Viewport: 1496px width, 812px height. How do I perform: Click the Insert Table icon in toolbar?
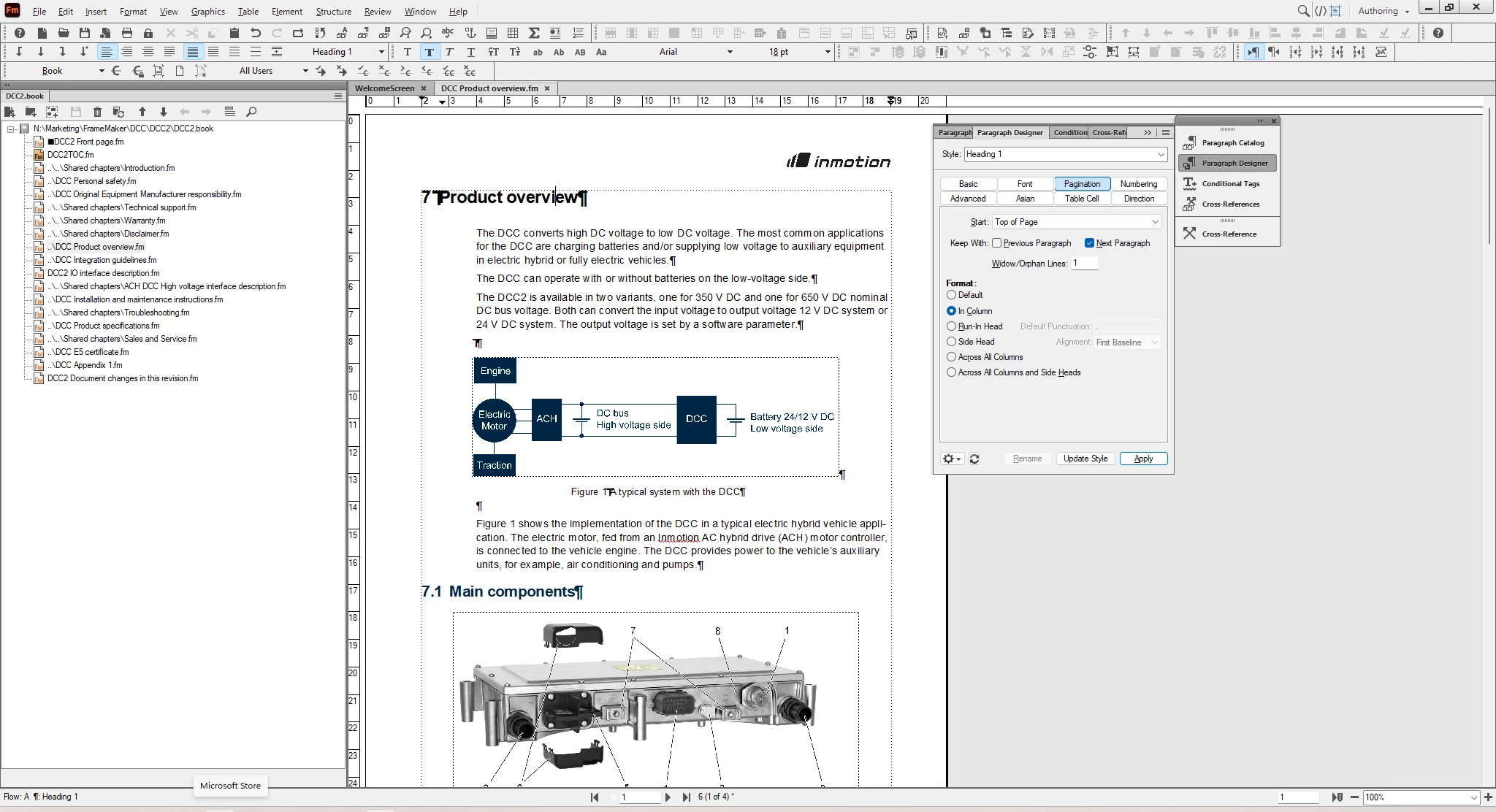[513, 33]
